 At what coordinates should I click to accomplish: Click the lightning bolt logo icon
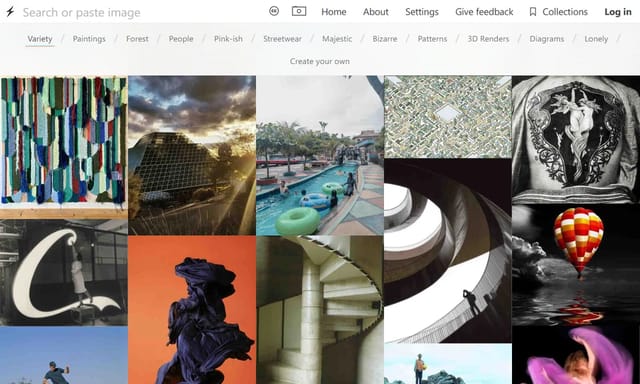tap(10, 11)
